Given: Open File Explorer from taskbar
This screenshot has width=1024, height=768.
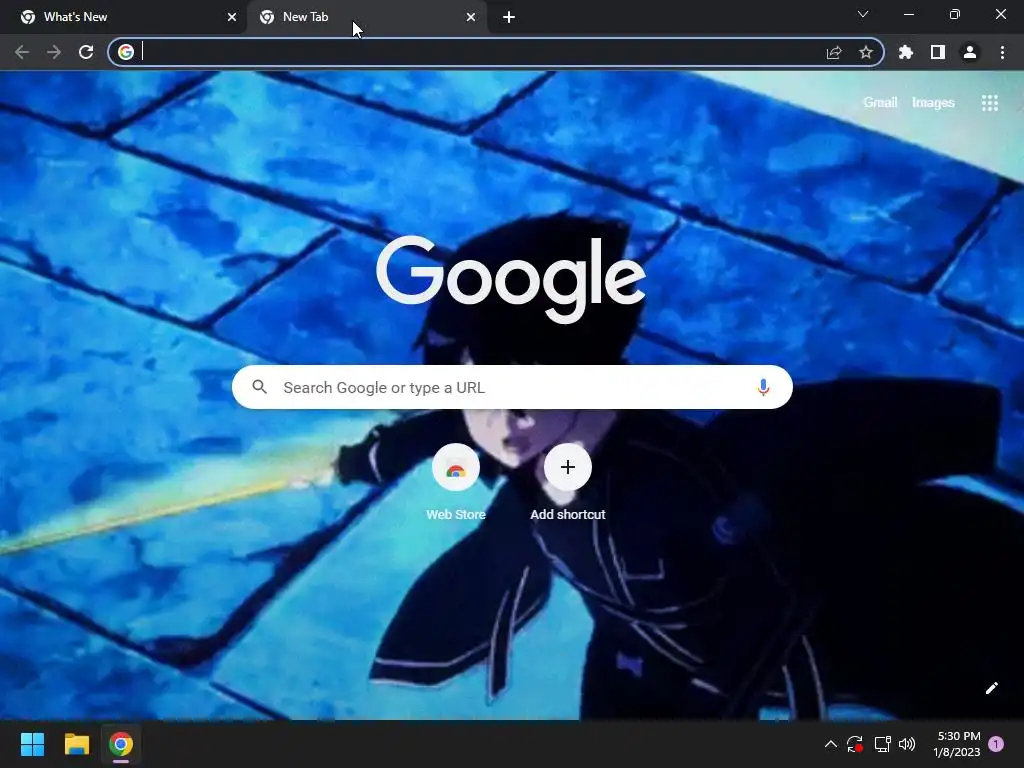Looking at the screenshot, I should (x=76, y=744).
